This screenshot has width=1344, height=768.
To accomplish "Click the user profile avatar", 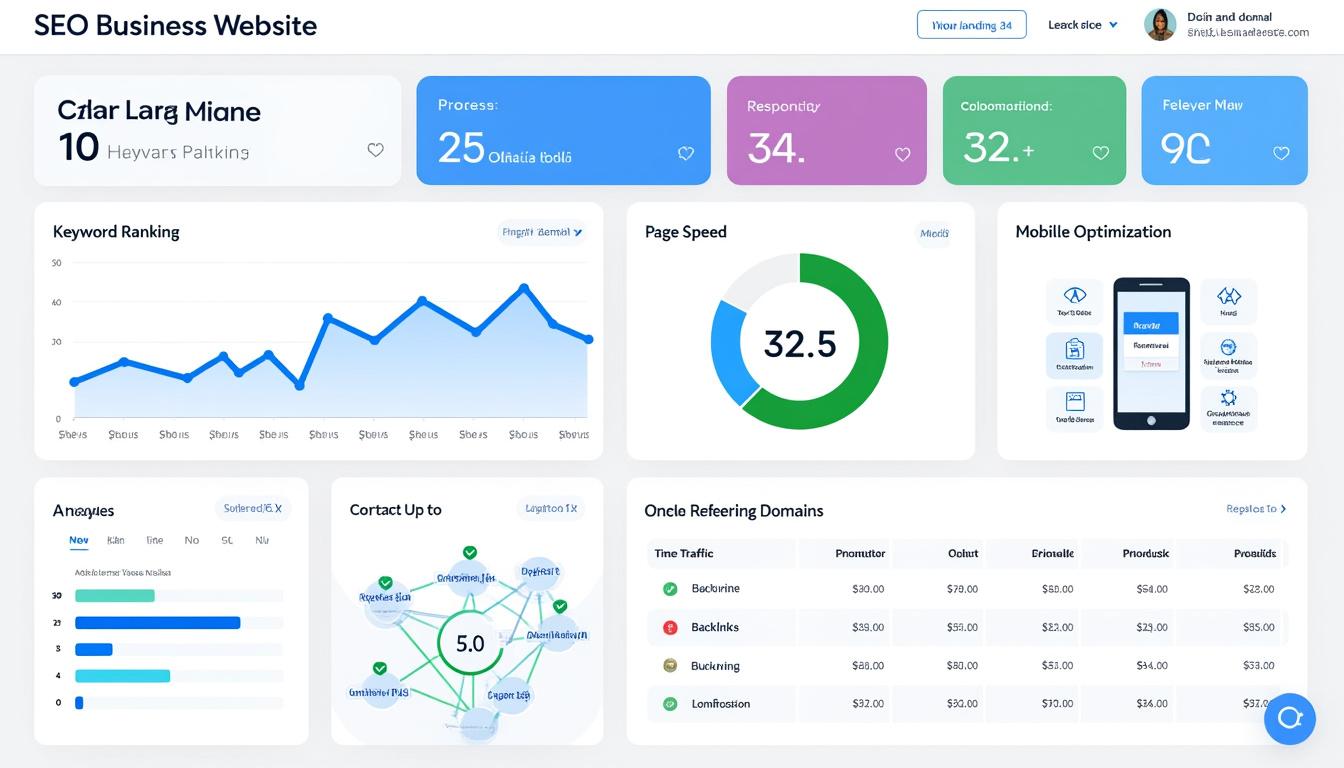I will point(1160,25).
